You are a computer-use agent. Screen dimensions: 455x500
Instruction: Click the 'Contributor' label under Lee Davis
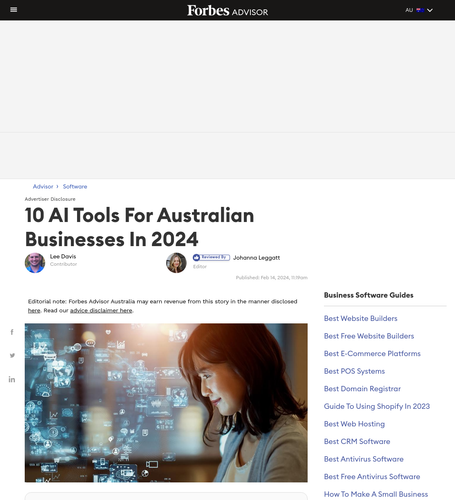tap(63, 264)
